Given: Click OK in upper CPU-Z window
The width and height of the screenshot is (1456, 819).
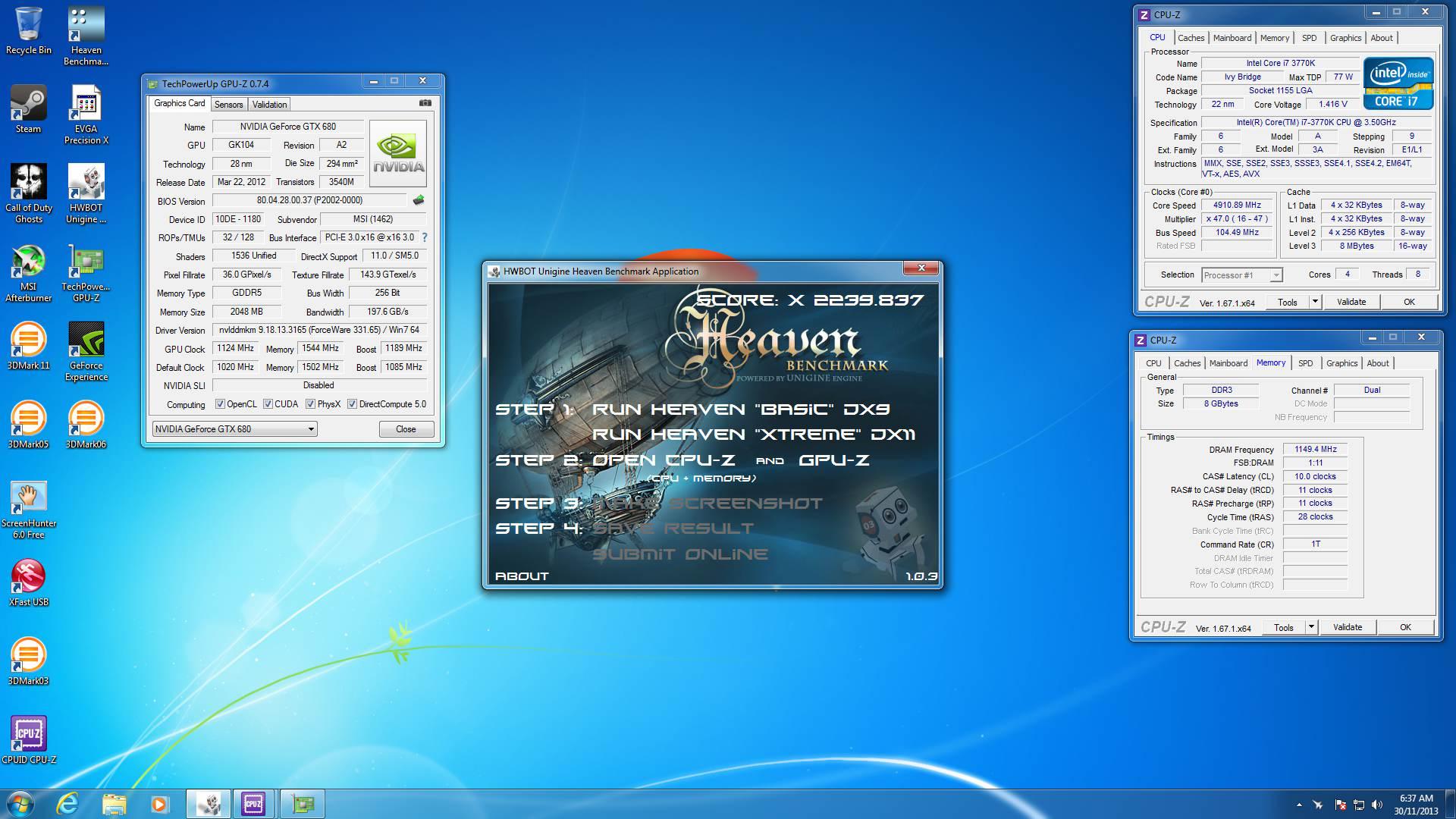Looking at the screenshot, I should (1409, 302).
